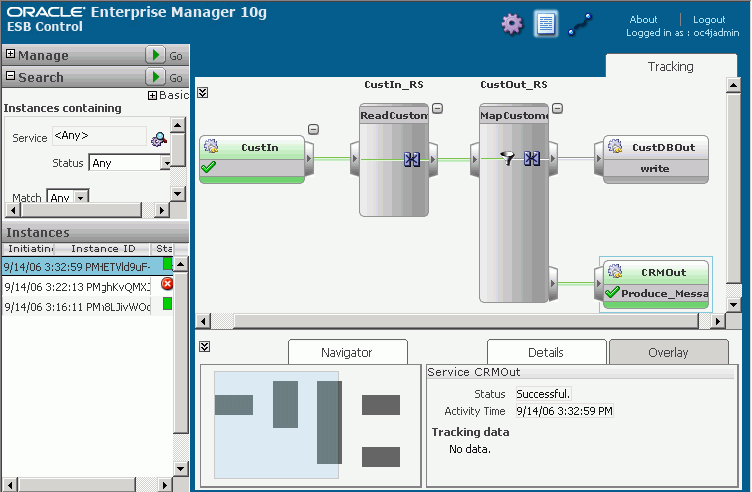The image size is (752, 492).
Task: Select the CustDBOut write operation
Action: [655, 168]
